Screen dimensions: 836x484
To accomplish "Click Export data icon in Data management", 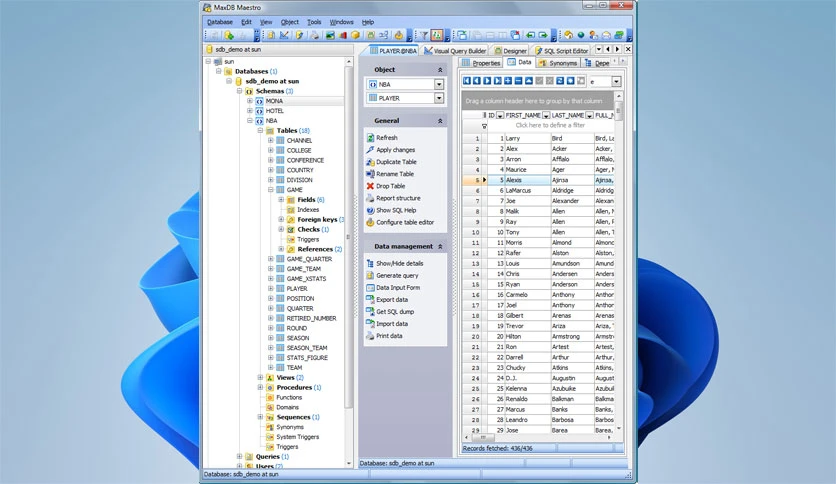I will pos(371,300).
